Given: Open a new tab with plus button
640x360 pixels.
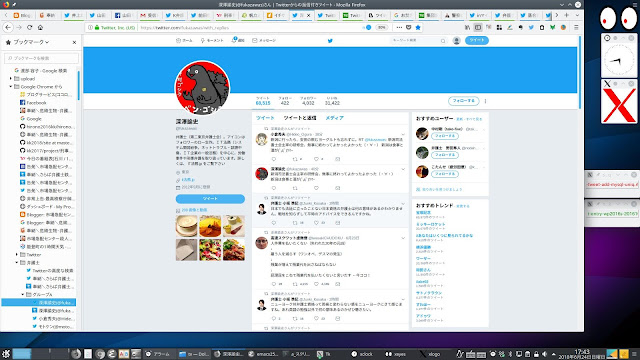Looking at the screenshot, I should [x=566, y=15].
